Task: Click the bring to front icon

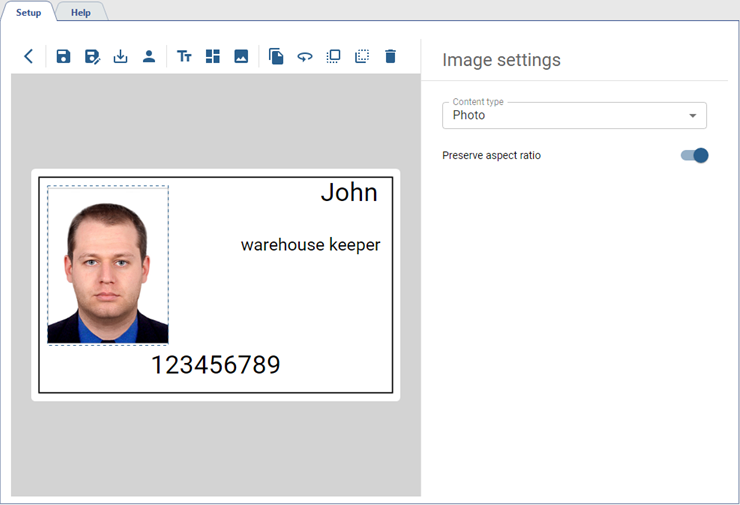Action: [334, 56]
